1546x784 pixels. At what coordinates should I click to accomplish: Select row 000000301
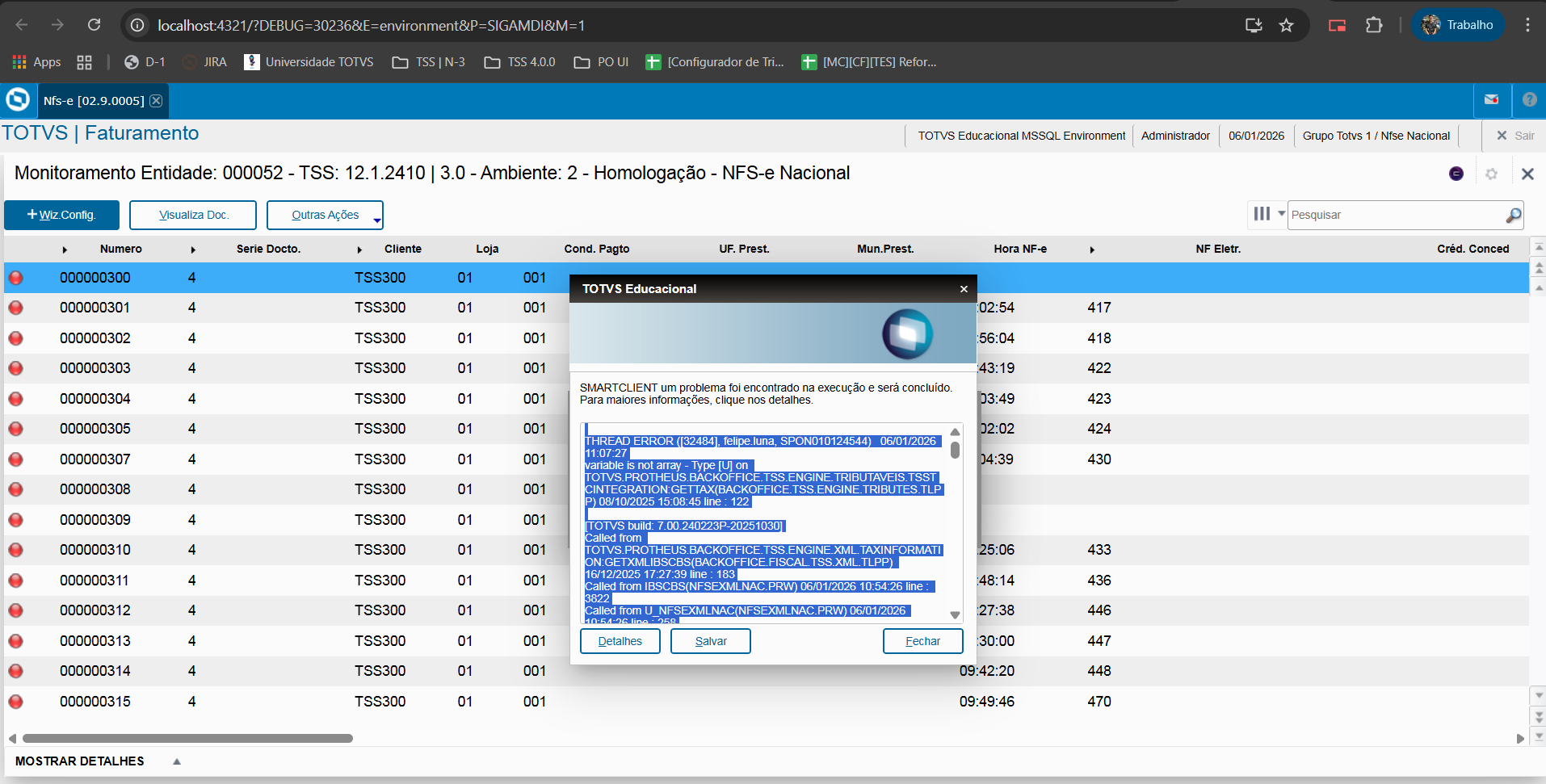pyautogui.click(x=767, y=308)
